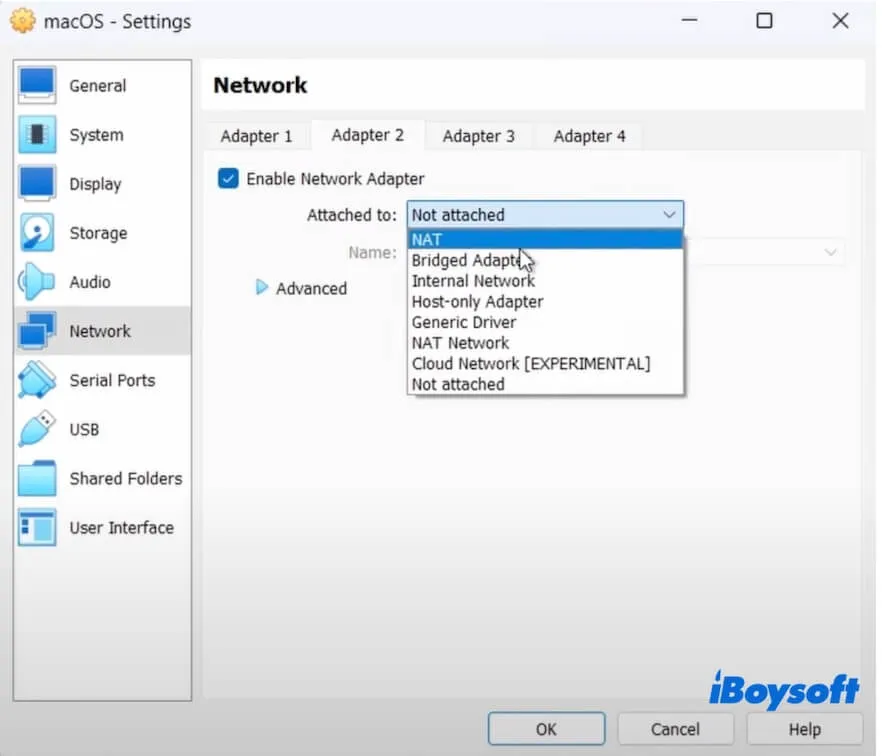Open Storage disk icon
The height and width of the screenshot is (756, 882).
[x=37, y=233]
